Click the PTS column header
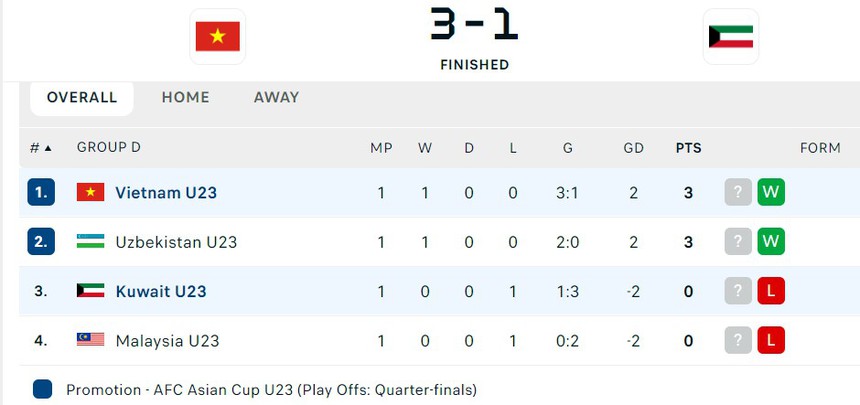This screenshot has width=860, height=405. [688, 148]
